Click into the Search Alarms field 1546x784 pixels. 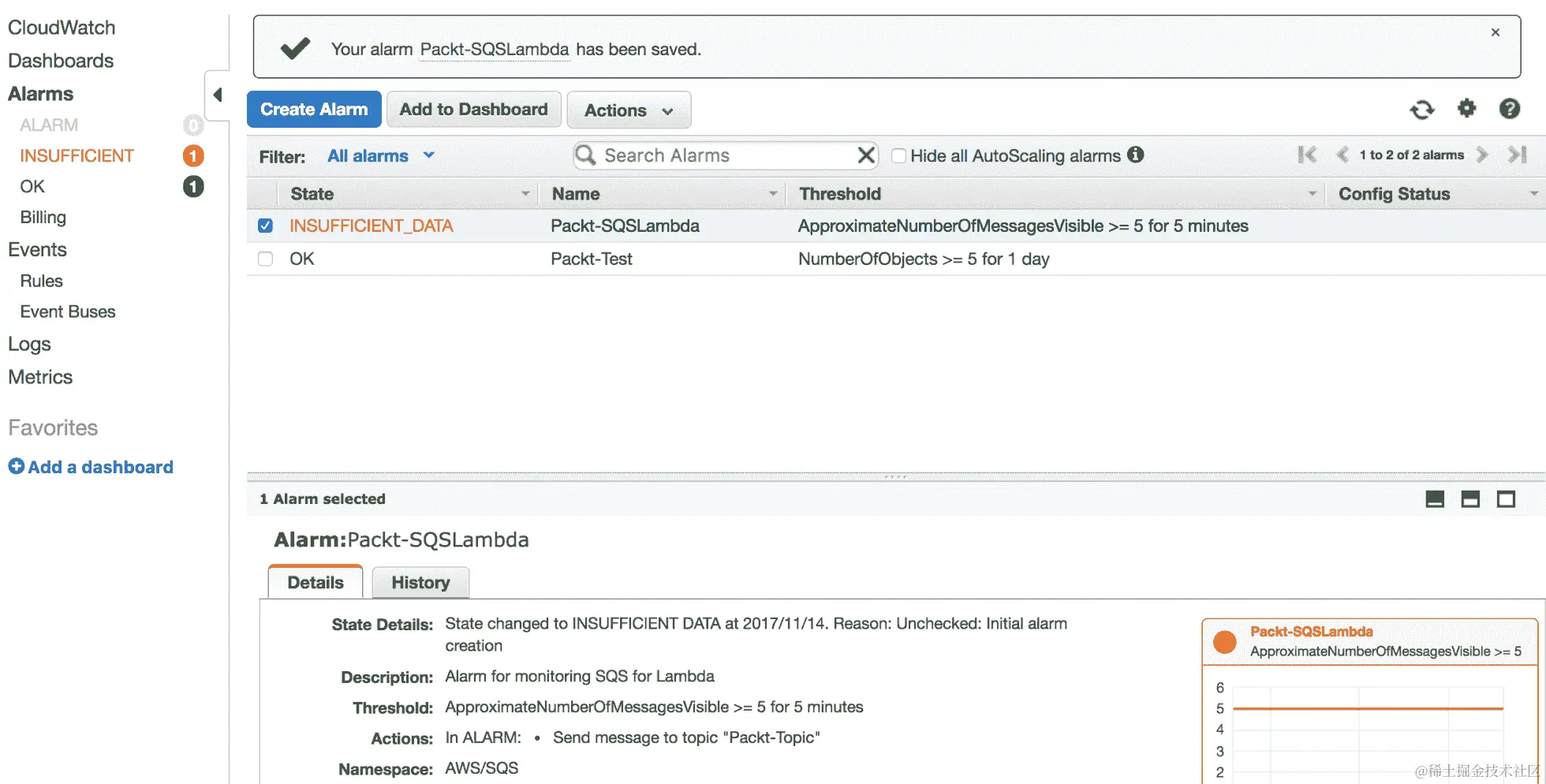(726, 155)
